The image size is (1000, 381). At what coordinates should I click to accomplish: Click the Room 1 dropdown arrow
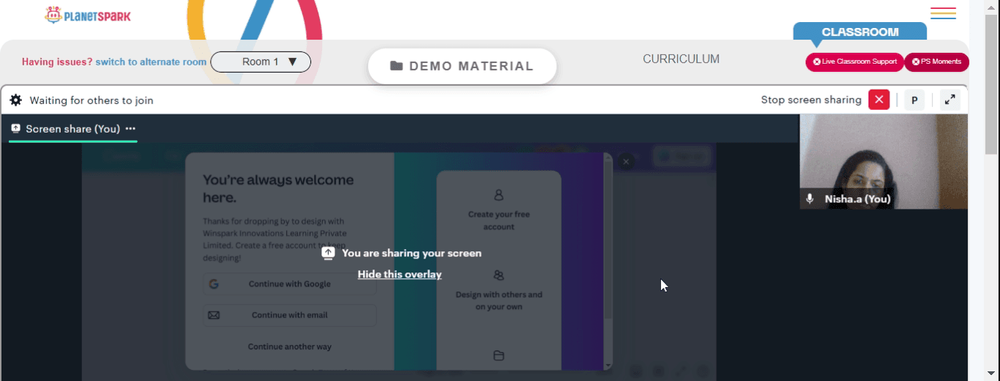(x=292, y=62)
